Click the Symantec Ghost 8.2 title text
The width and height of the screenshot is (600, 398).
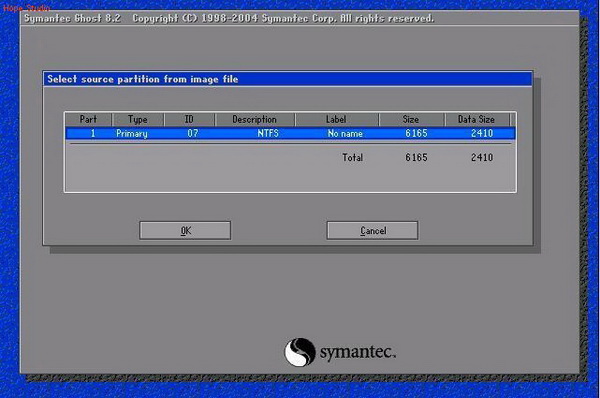(x=72, y=18)
